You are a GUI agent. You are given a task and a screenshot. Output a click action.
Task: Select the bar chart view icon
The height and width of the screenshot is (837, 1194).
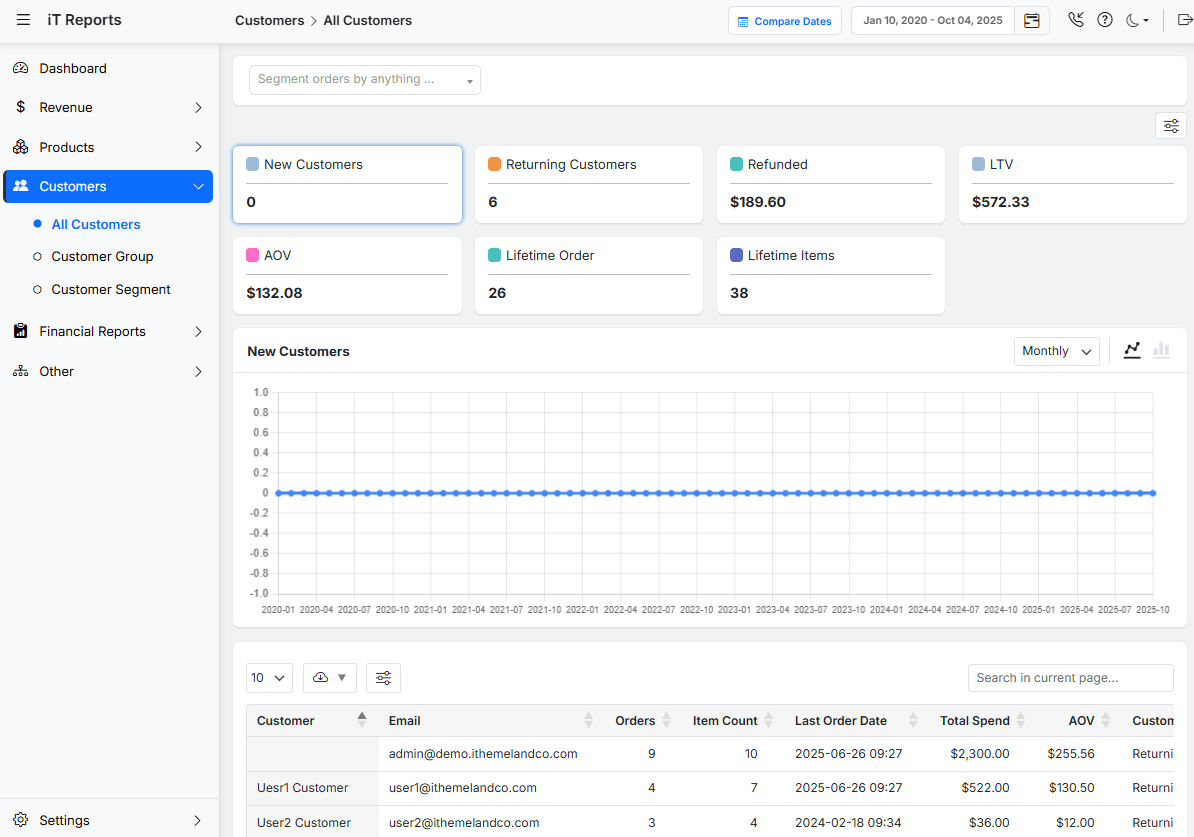[x=1161, y=351]
